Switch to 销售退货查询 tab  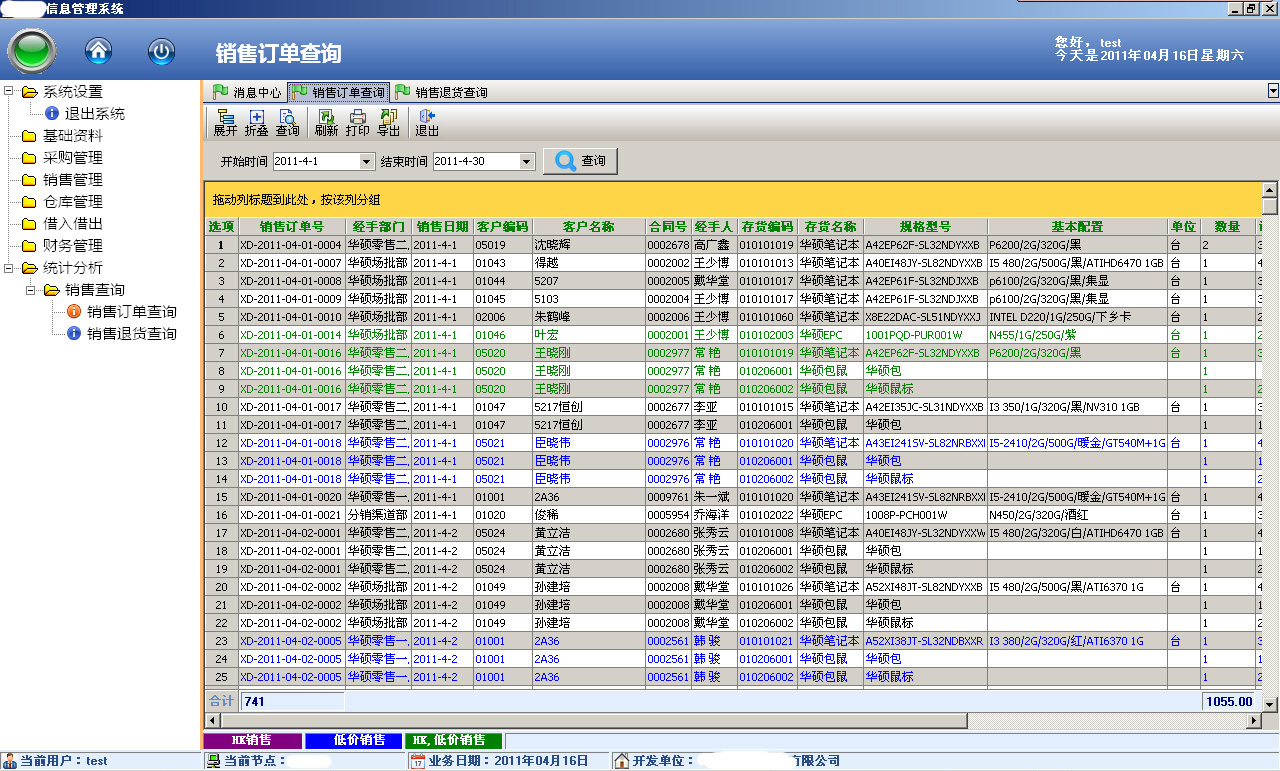point(441,92)
